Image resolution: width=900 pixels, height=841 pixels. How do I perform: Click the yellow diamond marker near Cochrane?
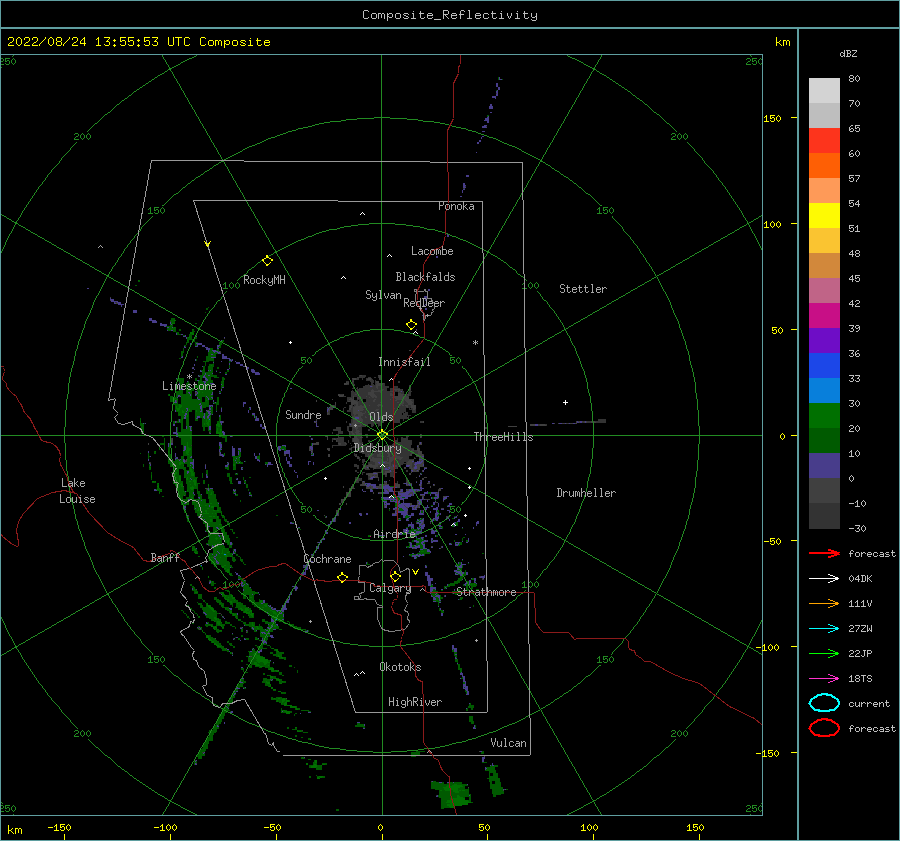pos(343,577)
